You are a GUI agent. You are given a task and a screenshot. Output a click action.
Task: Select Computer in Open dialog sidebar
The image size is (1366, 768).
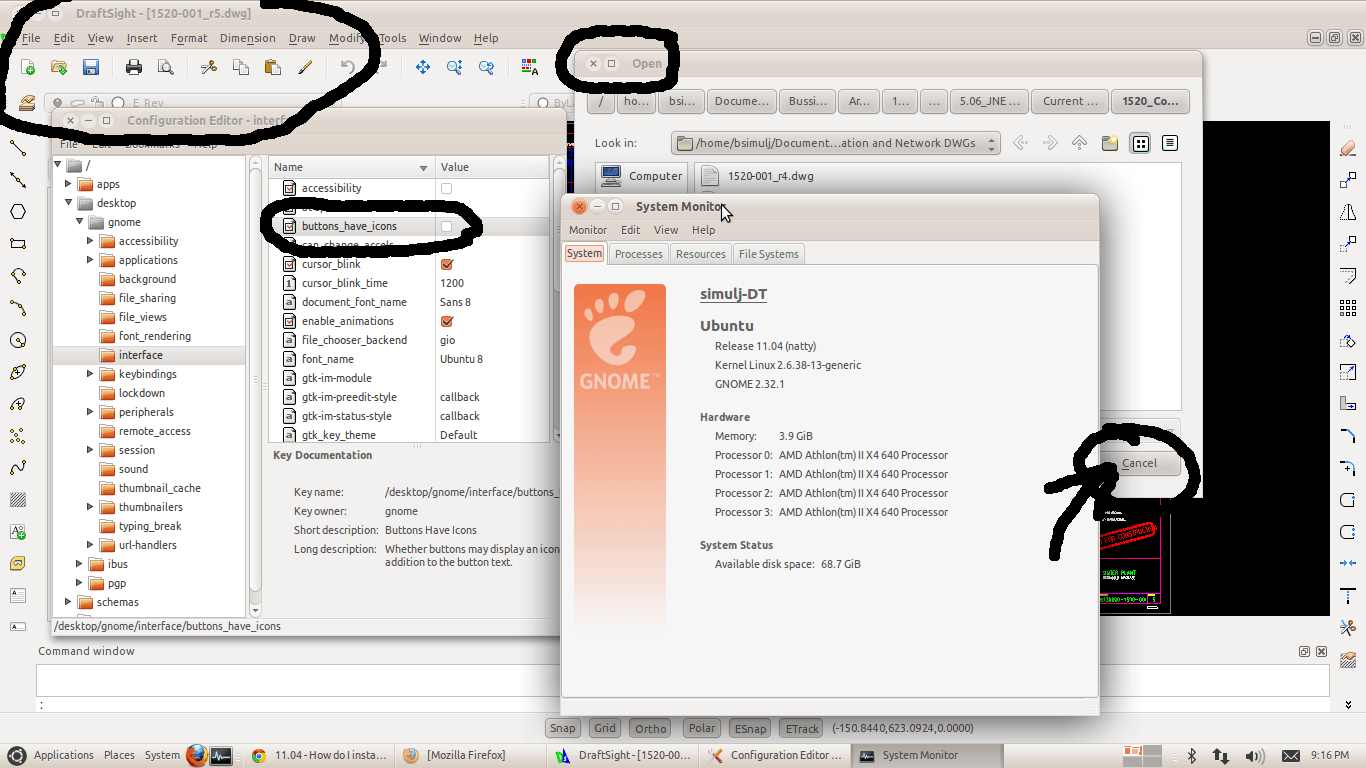click(x=641, y=176)
